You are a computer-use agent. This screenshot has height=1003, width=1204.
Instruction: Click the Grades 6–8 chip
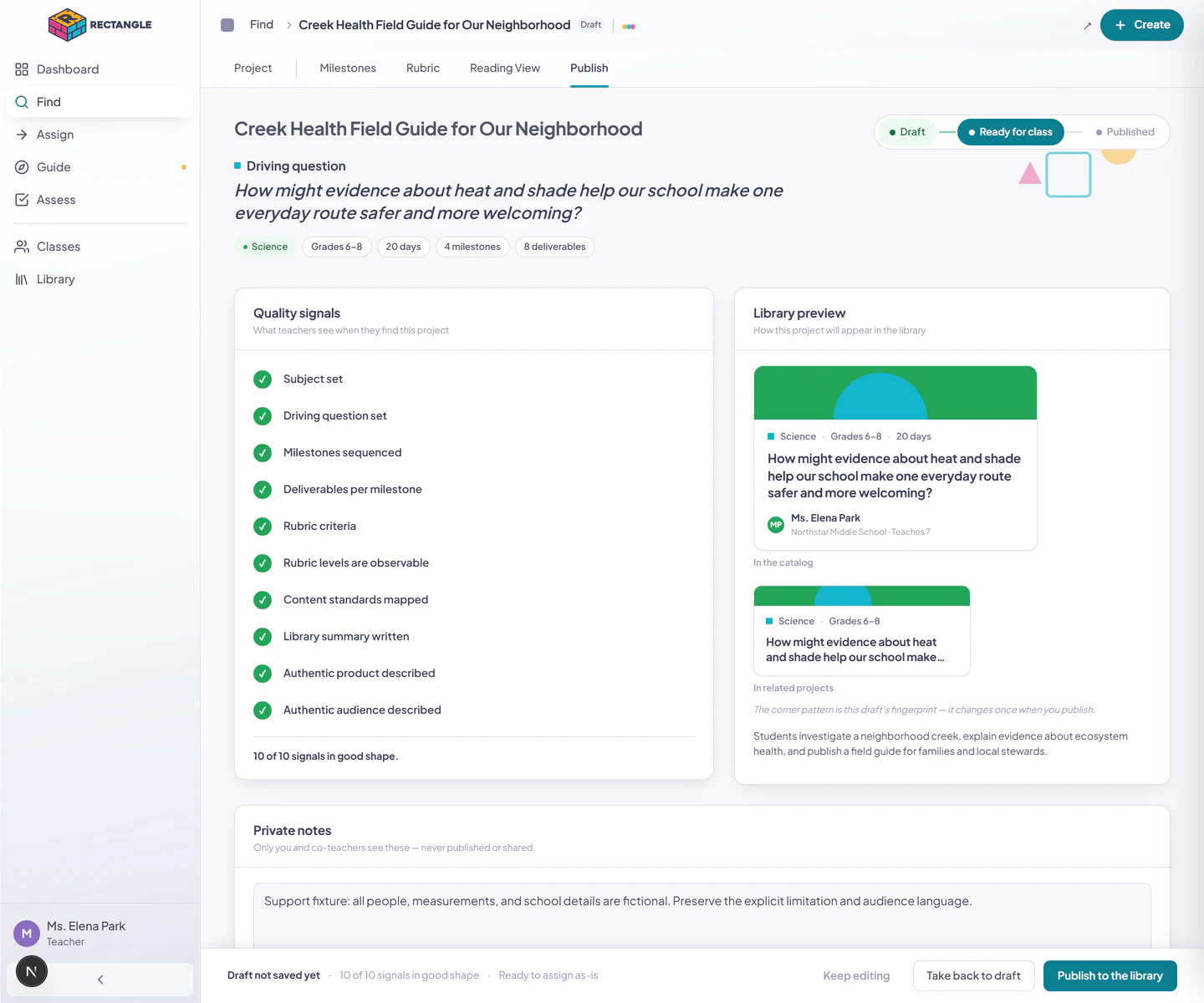tap(337, 247)
